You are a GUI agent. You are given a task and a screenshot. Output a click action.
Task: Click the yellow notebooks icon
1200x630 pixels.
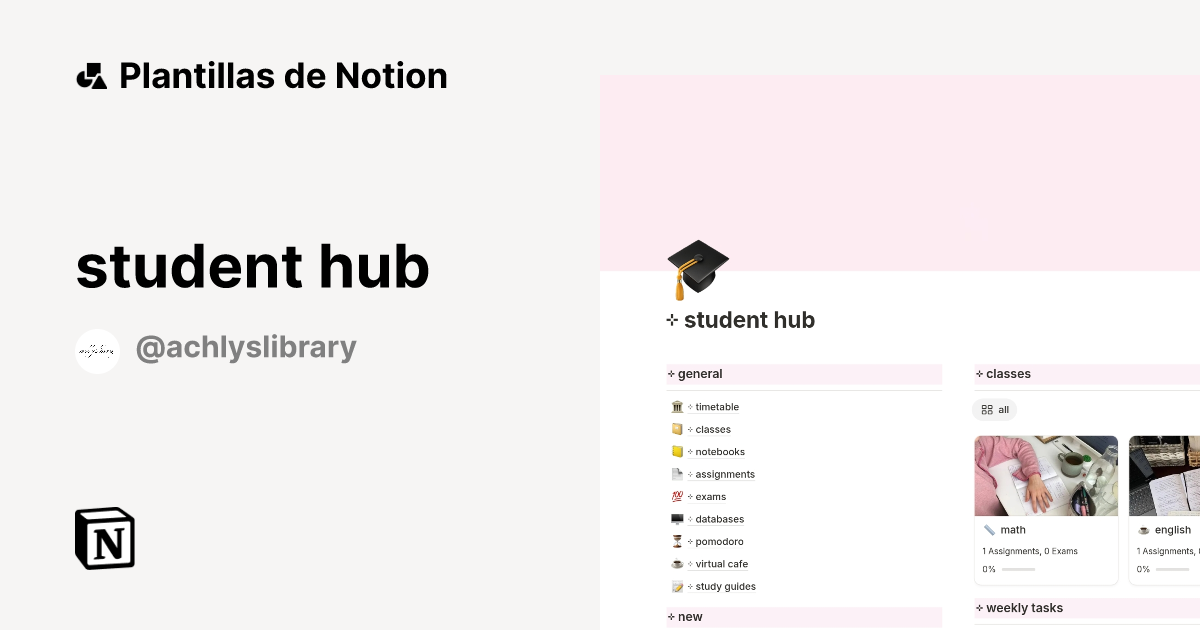[x=678, y=451]
